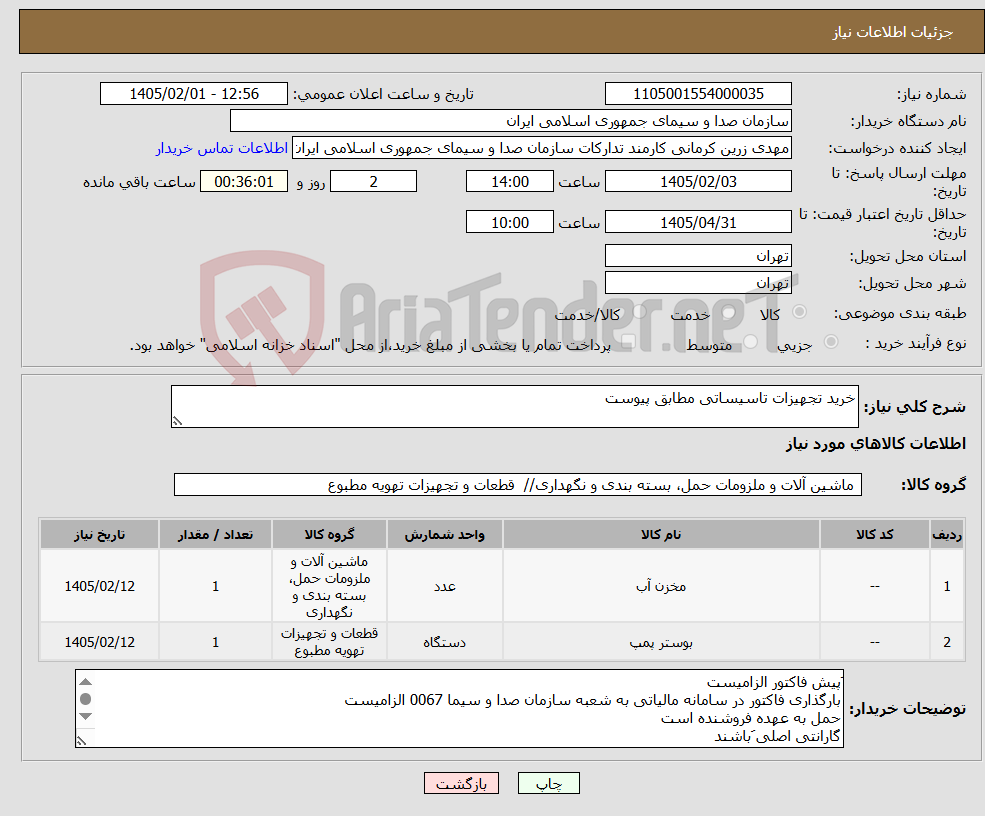Click the چاپ (print) button
The height and width of the screenshot is (816, 985).
(548, 783)
